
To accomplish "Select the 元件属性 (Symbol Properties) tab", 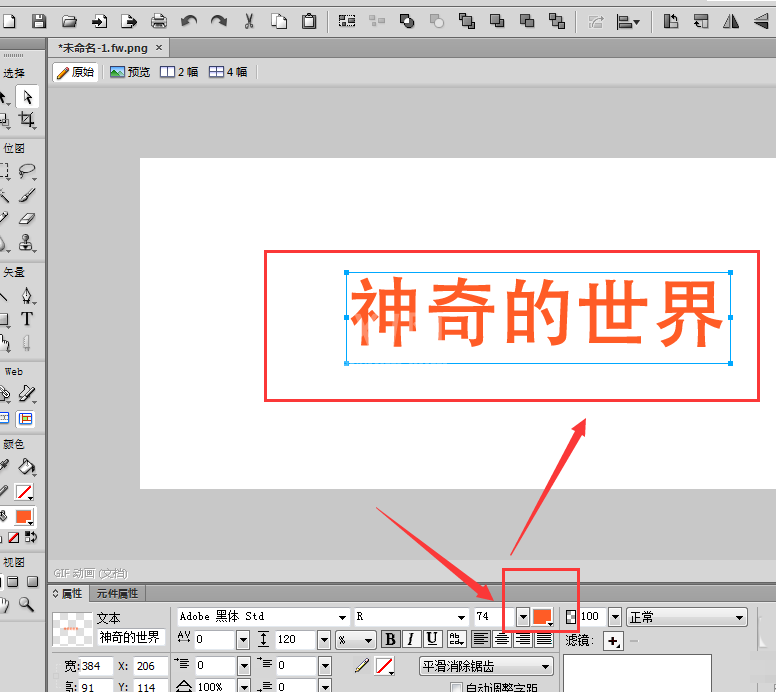I will 117,593.
